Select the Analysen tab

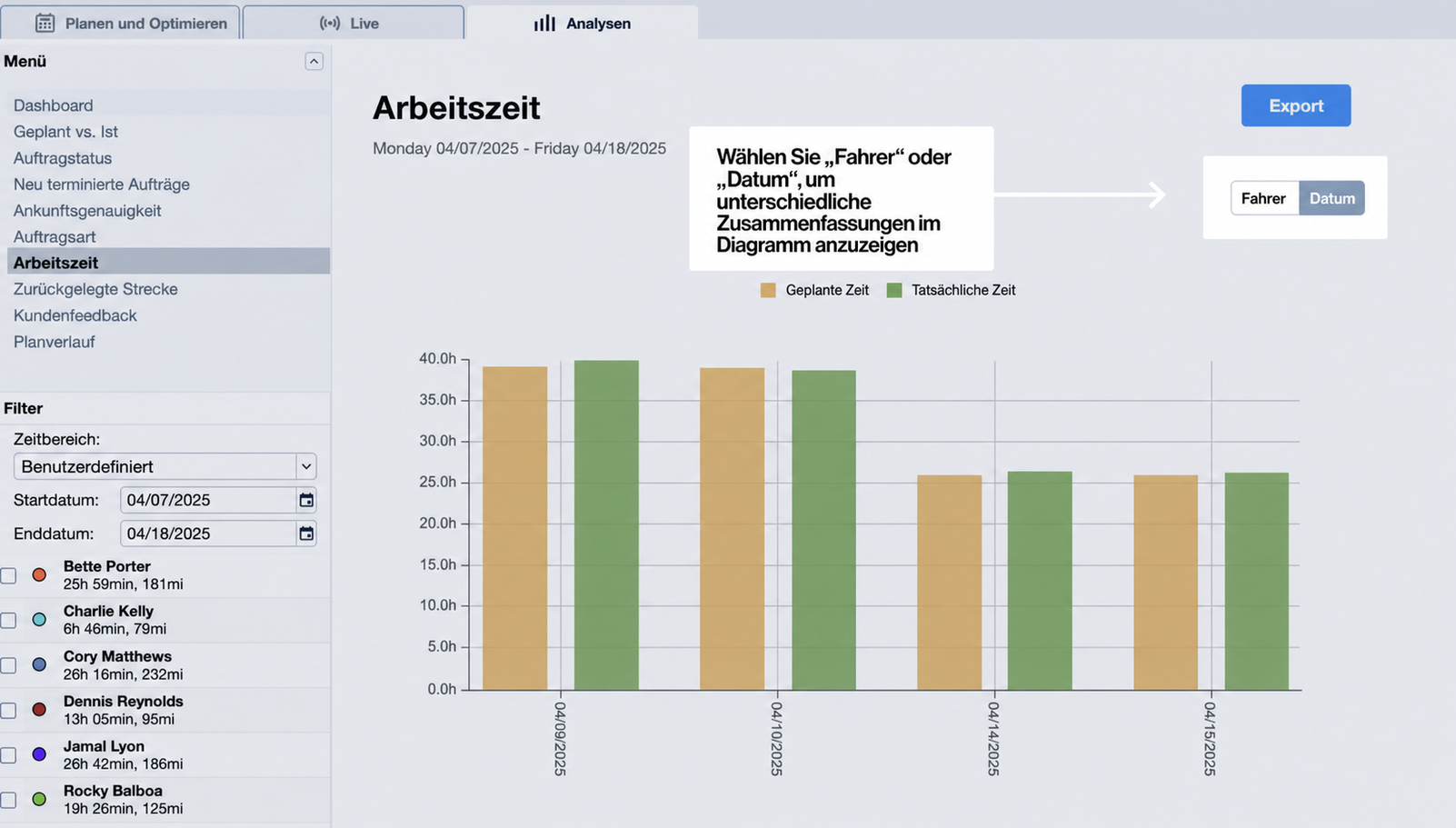point(582,23)
